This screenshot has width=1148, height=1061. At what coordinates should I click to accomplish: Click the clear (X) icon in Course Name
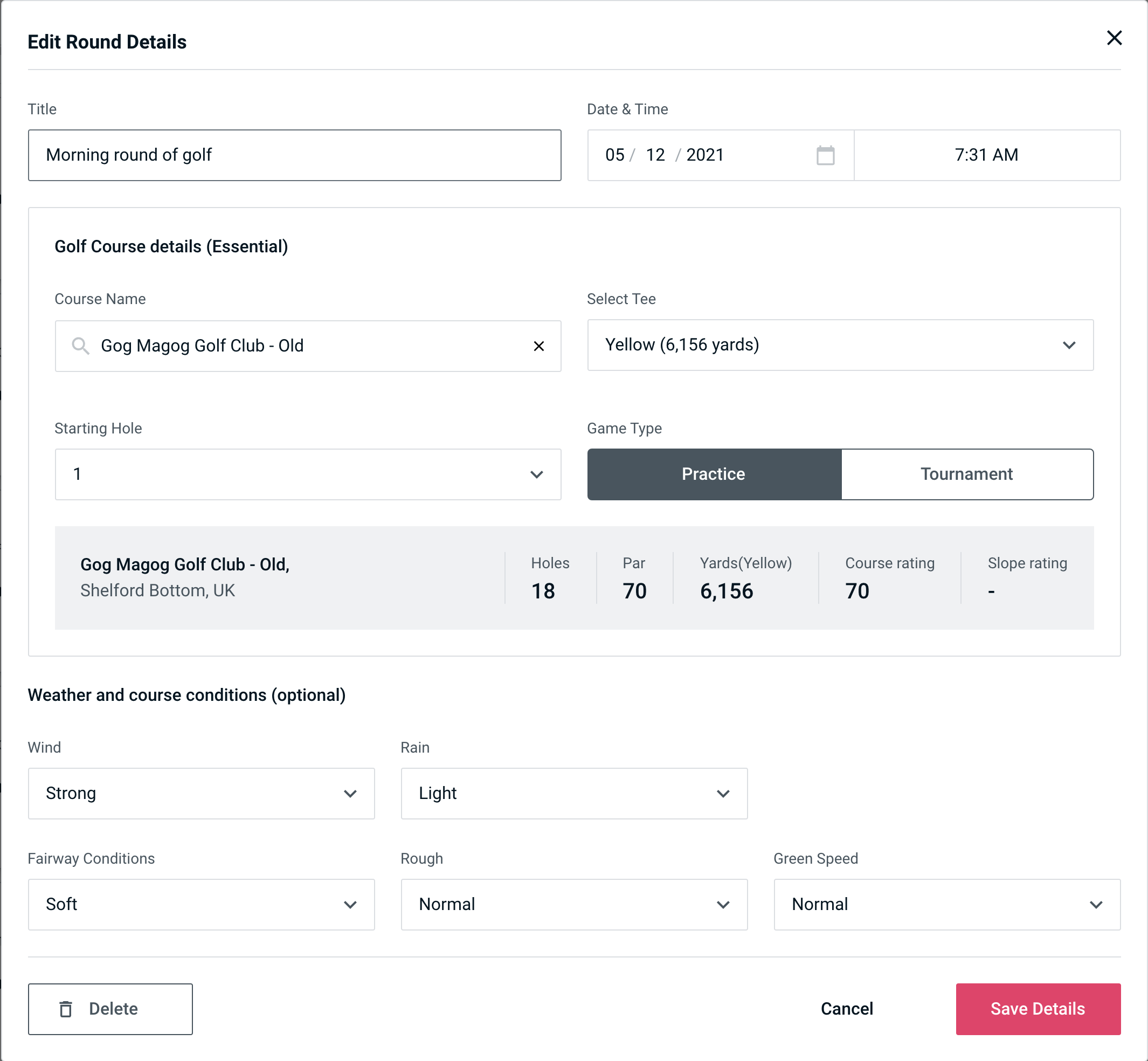click(539, 346)
